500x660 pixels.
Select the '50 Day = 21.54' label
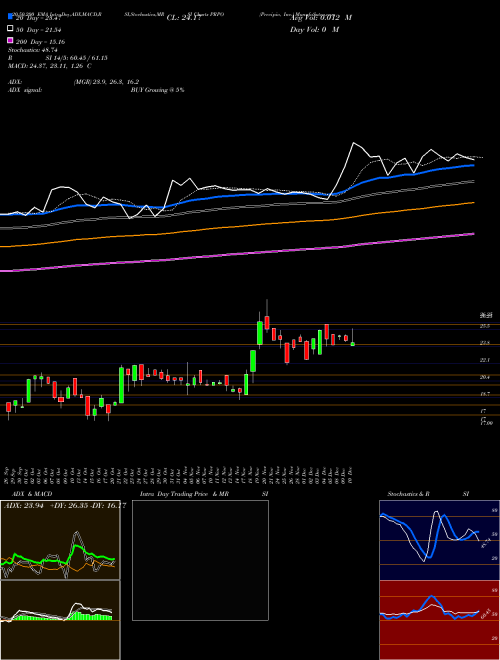(x=39, y=29)
